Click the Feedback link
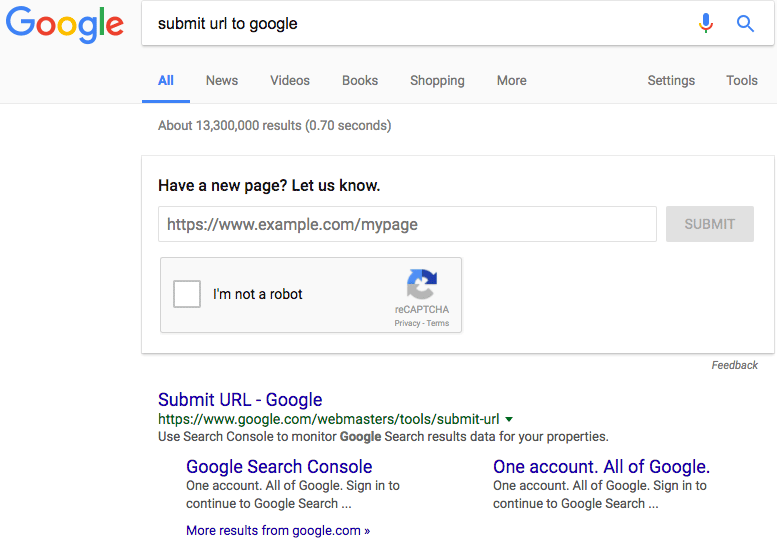The width and height of the screenshot is (777, 546). pyautogui.click(x=735, y=365)
